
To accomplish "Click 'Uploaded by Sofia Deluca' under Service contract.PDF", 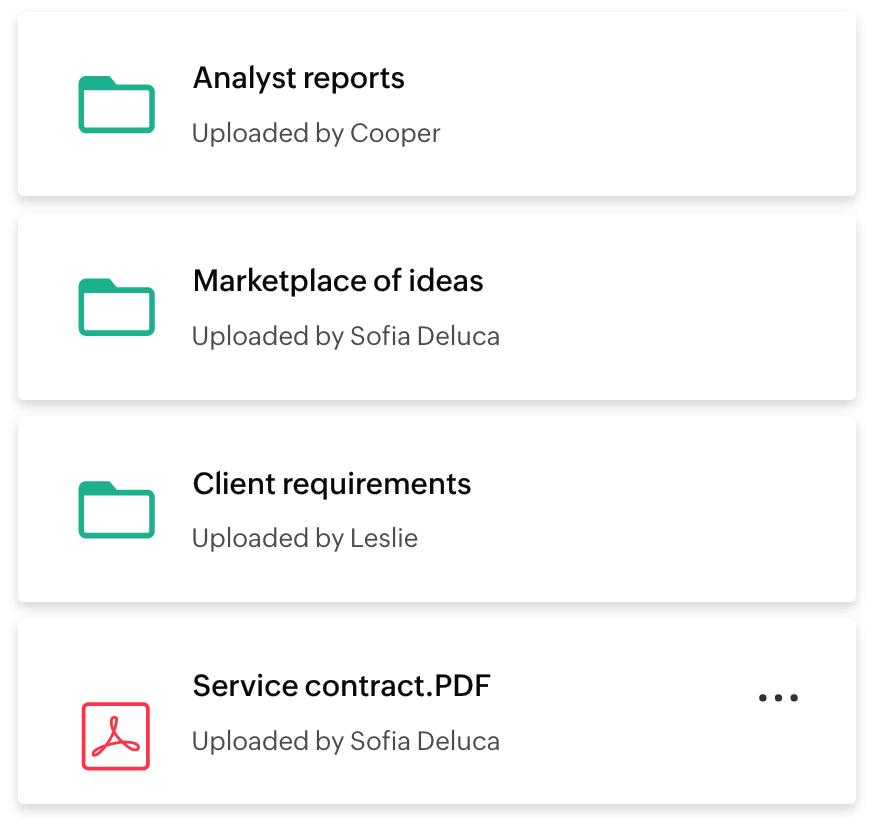I will (x=345, y=741).
